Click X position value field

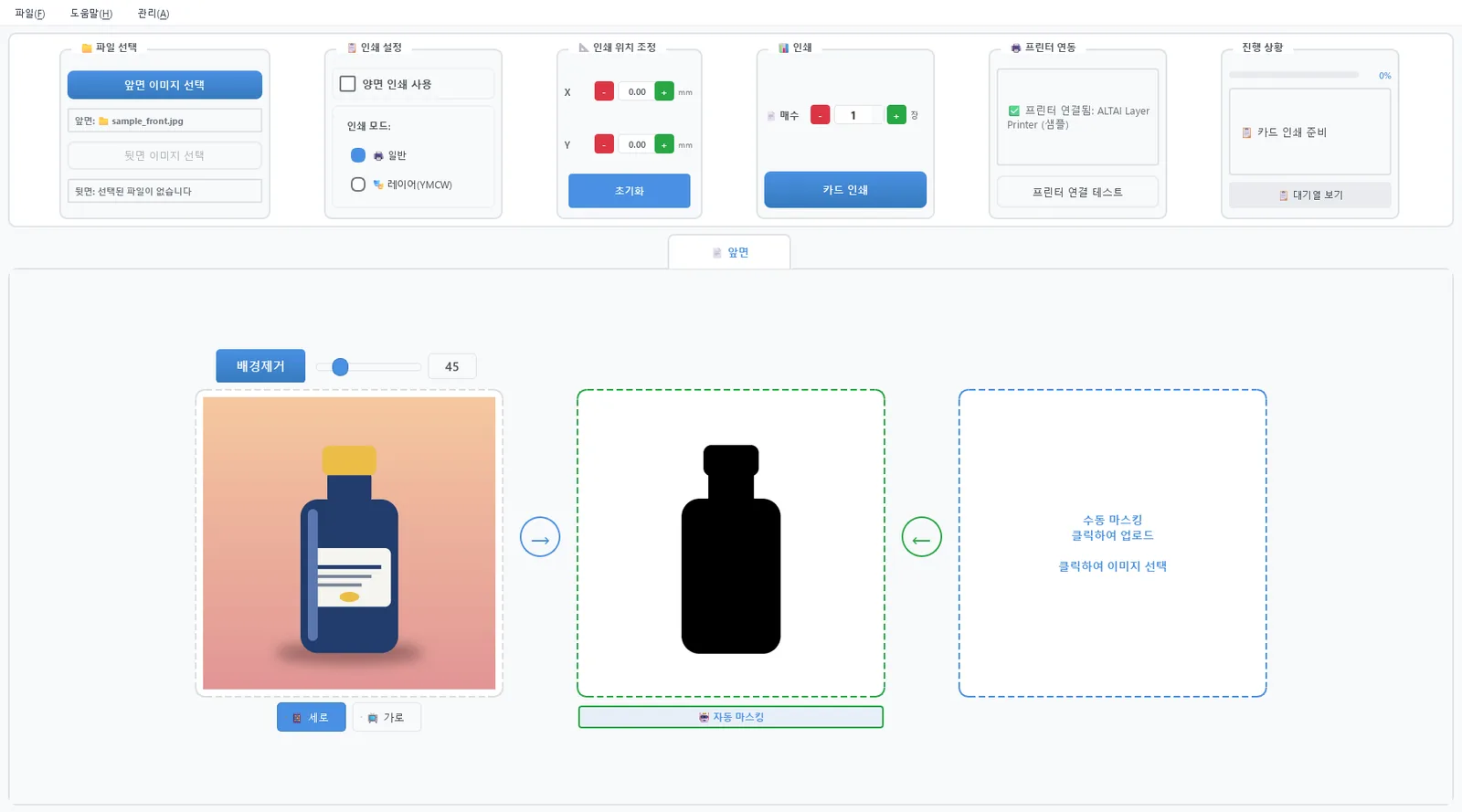tap(635, 91)
